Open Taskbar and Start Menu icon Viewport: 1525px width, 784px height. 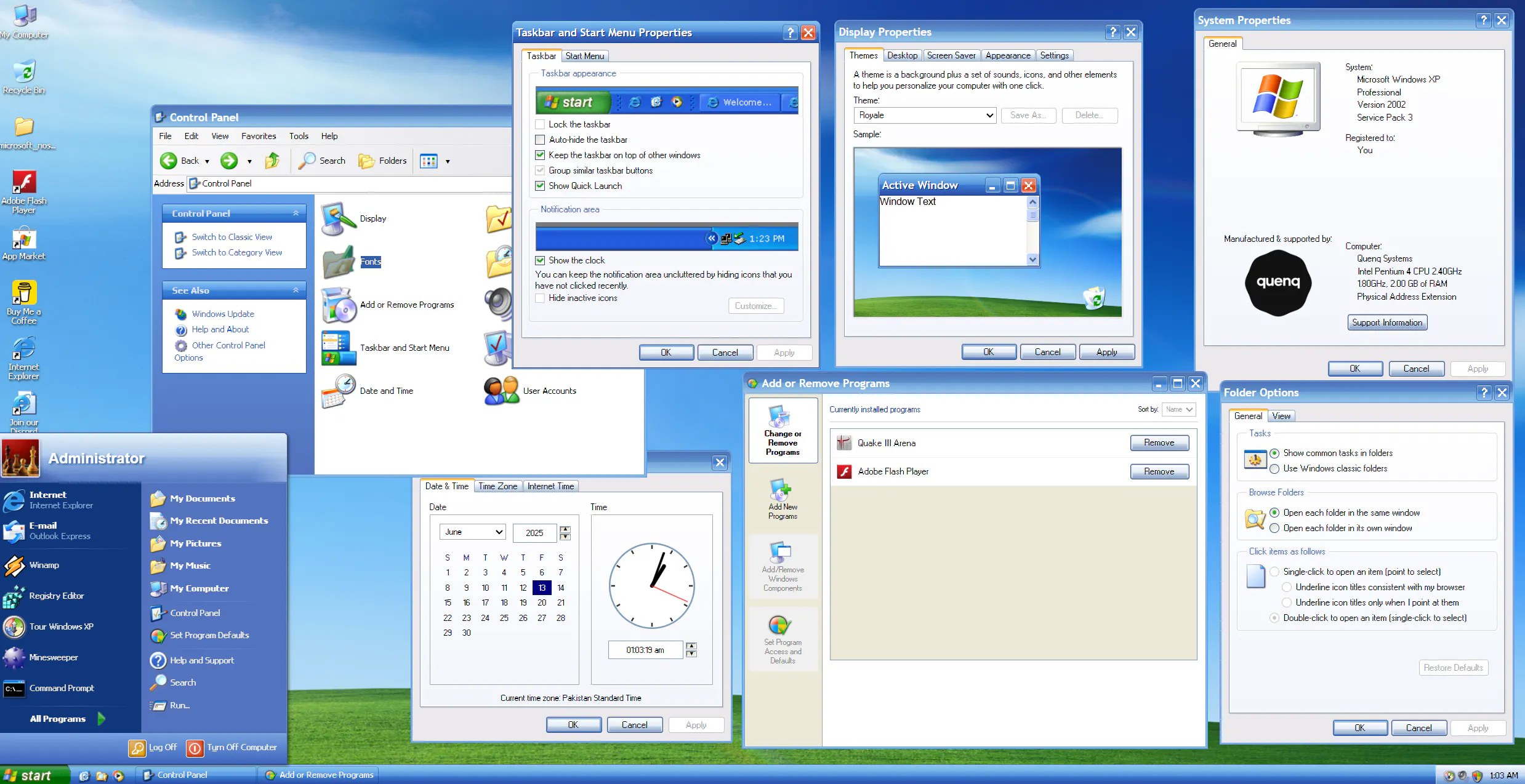pos(338,348)
